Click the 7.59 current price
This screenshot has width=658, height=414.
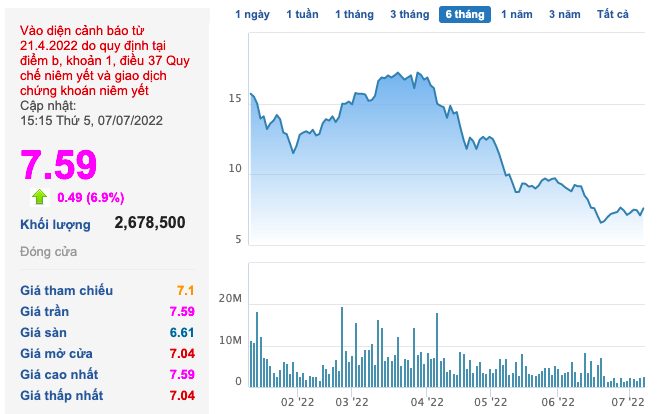click(59, 164)
